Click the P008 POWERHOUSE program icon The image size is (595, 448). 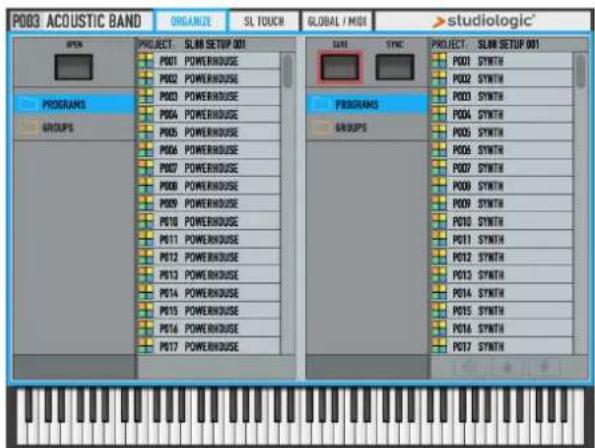tap(146, 186)
